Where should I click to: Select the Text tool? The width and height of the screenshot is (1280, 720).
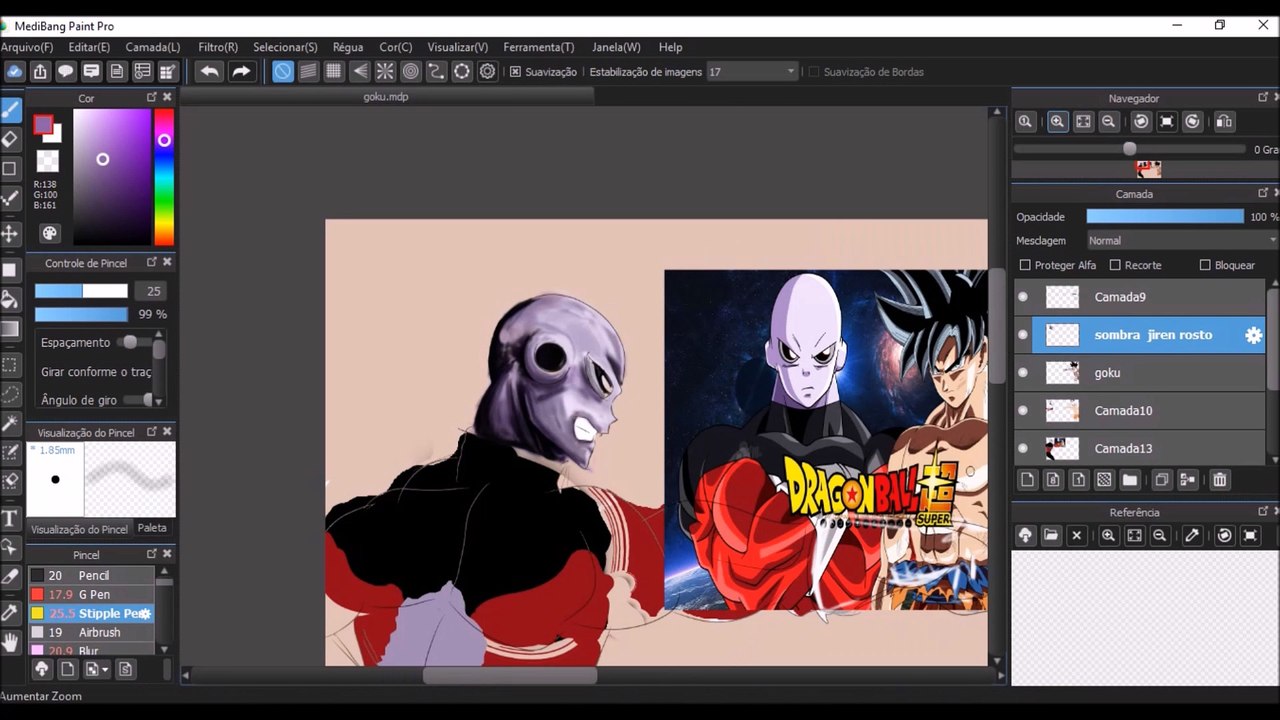10,518
